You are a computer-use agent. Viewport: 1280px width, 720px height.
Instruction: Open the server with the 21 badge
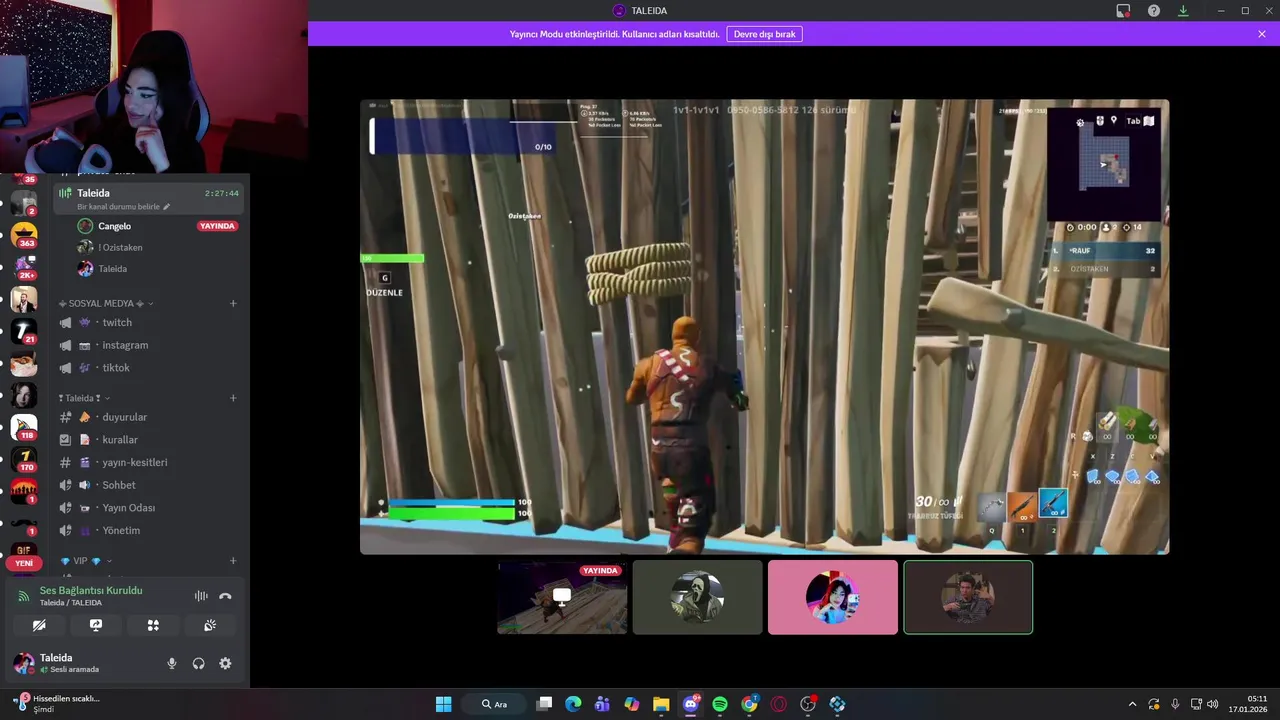pyautogui.click(x=24, y=331)
